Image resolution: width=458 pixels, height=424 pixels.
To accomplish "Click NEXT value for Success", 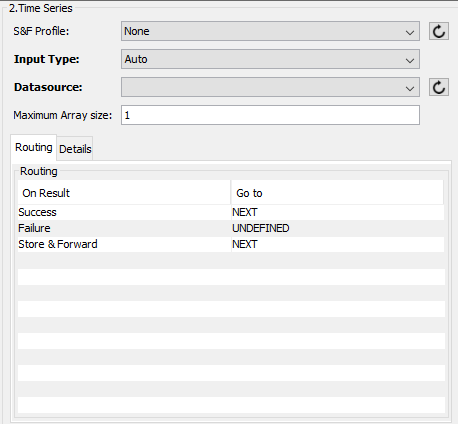I will 245,212.
